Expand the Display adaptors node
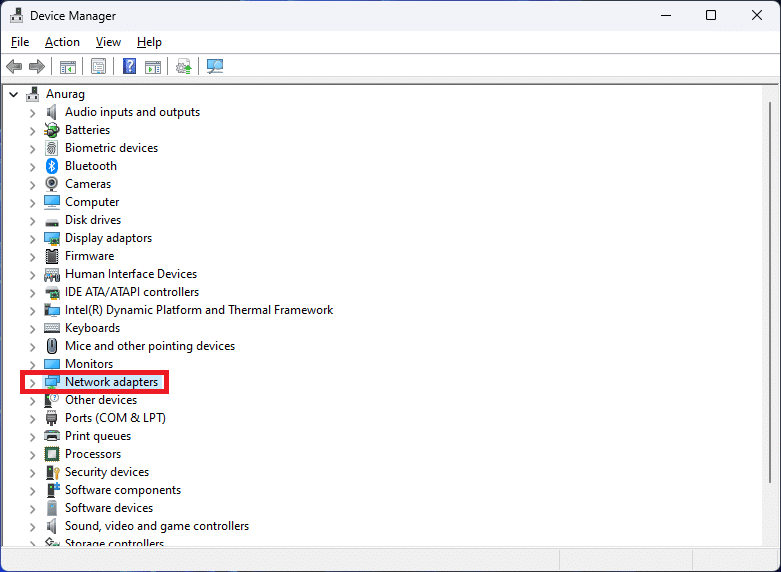This screenshot has width=781, height=572. pyautogui.click(x=32, y=238)
